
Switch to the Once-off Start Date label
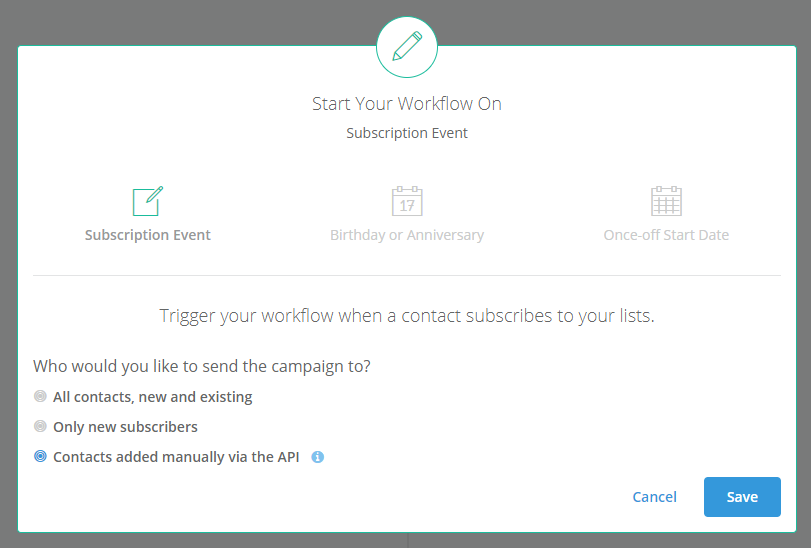point(666,235)
